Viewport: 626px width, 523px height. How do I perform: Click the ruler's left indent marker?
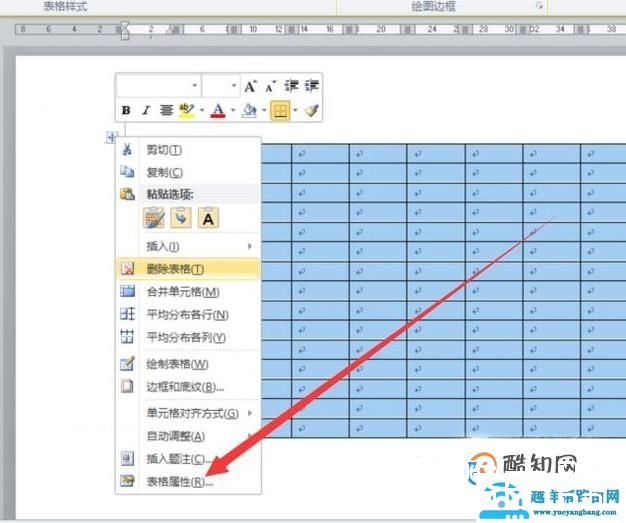pos(125,35)
